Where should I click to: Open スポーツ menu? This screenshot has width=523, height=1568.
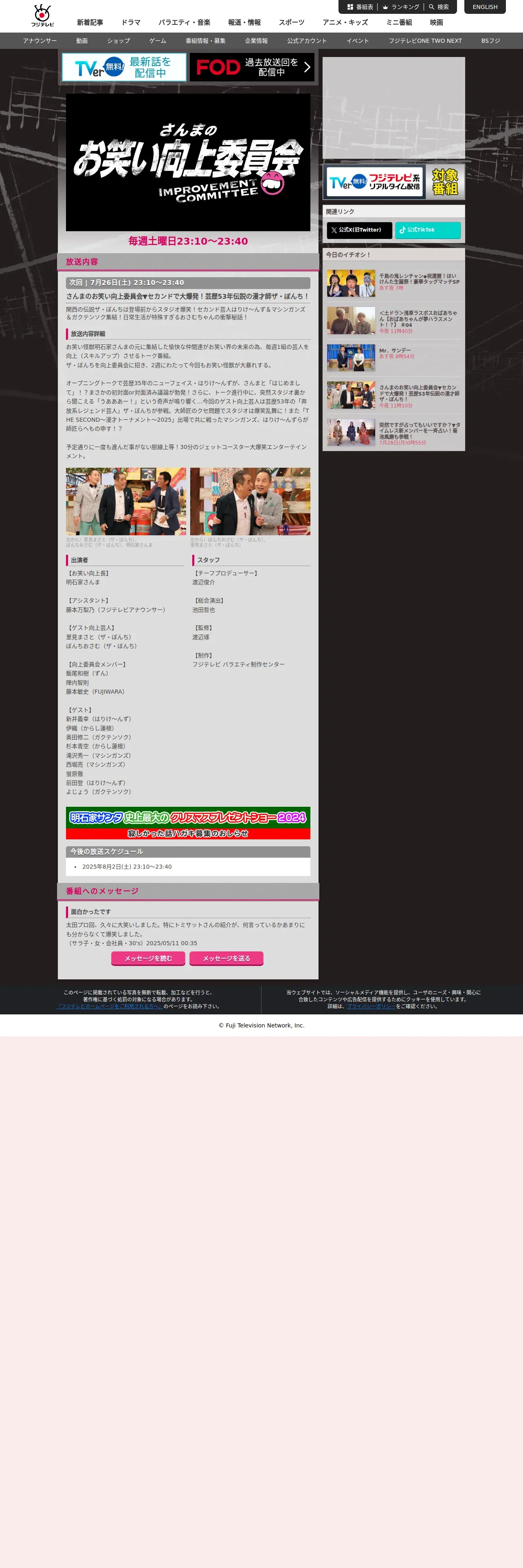coord(292,22)
